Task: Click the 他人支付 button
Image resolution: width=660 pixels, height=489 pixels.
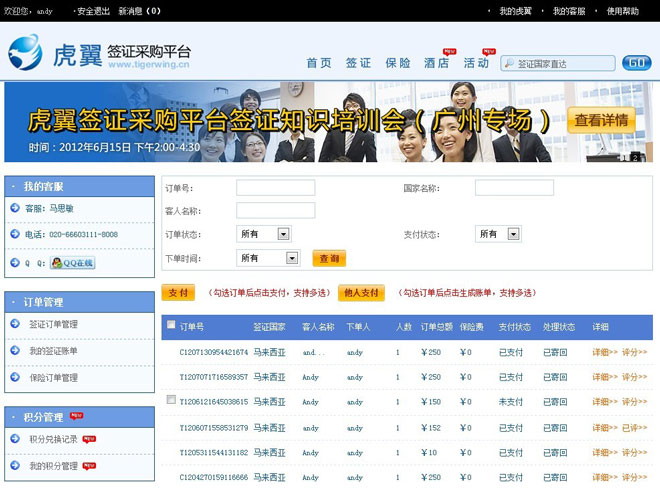Action: (361, 292)
